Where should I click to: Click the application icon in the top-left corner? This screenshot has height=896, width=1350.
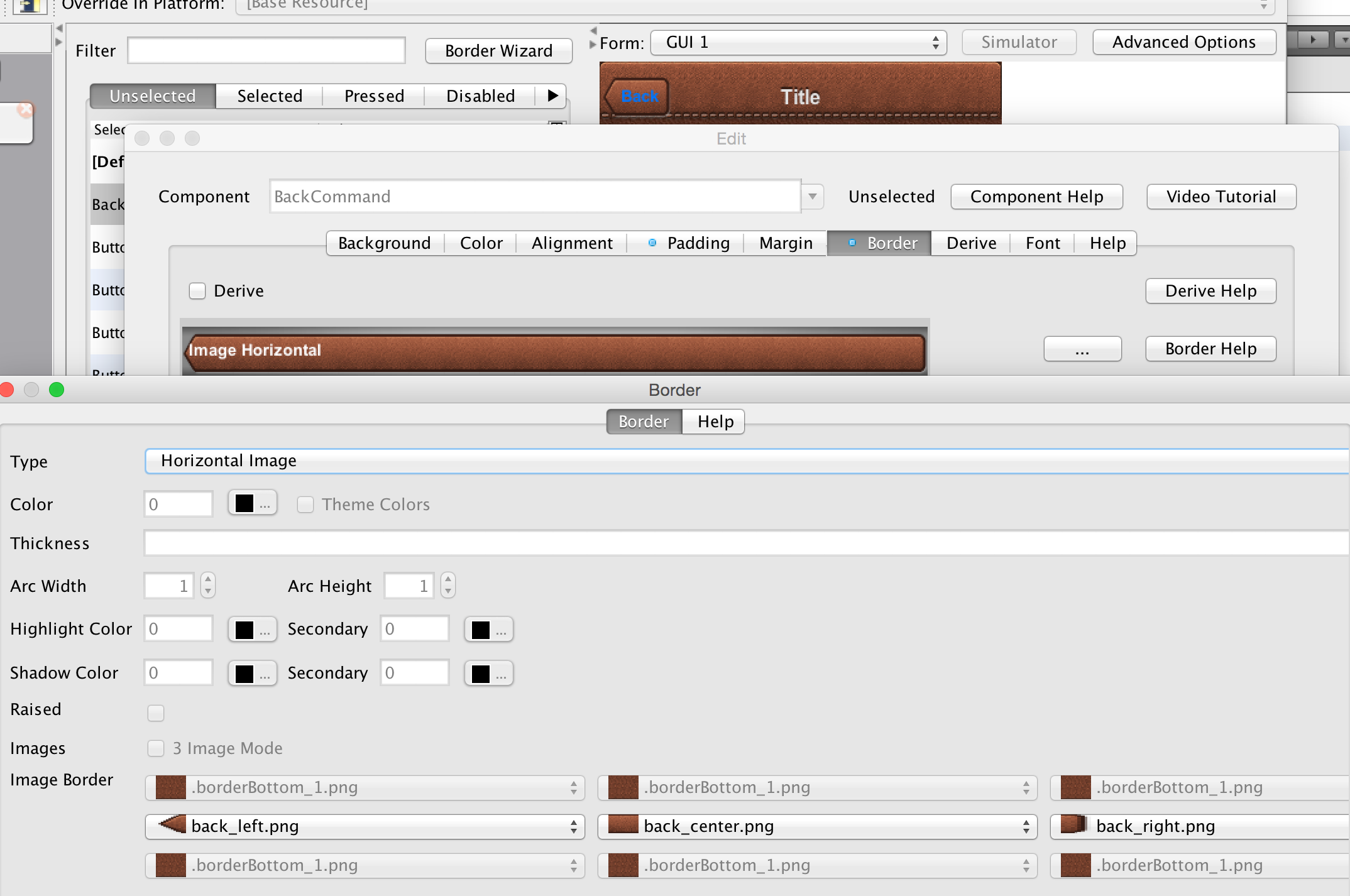point(30,8)
